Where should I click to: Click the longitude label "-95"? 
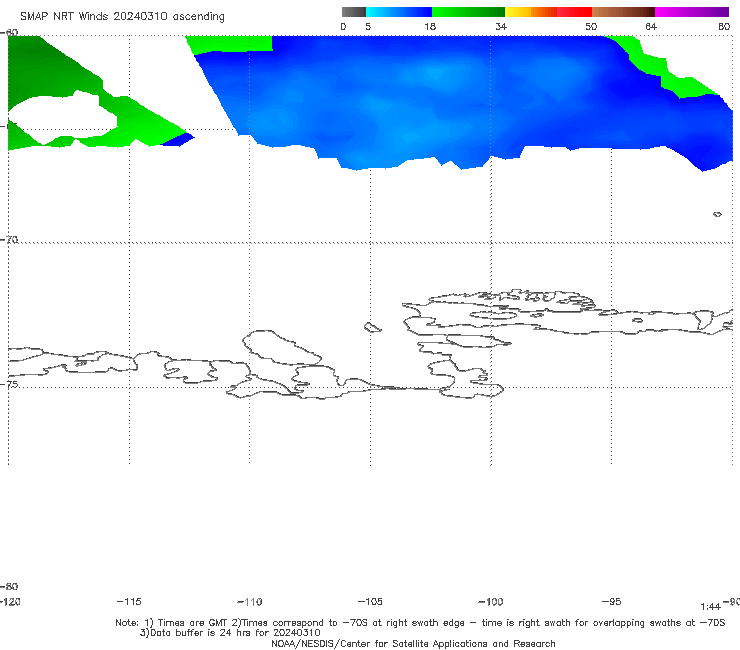click(x=611, y=601)
